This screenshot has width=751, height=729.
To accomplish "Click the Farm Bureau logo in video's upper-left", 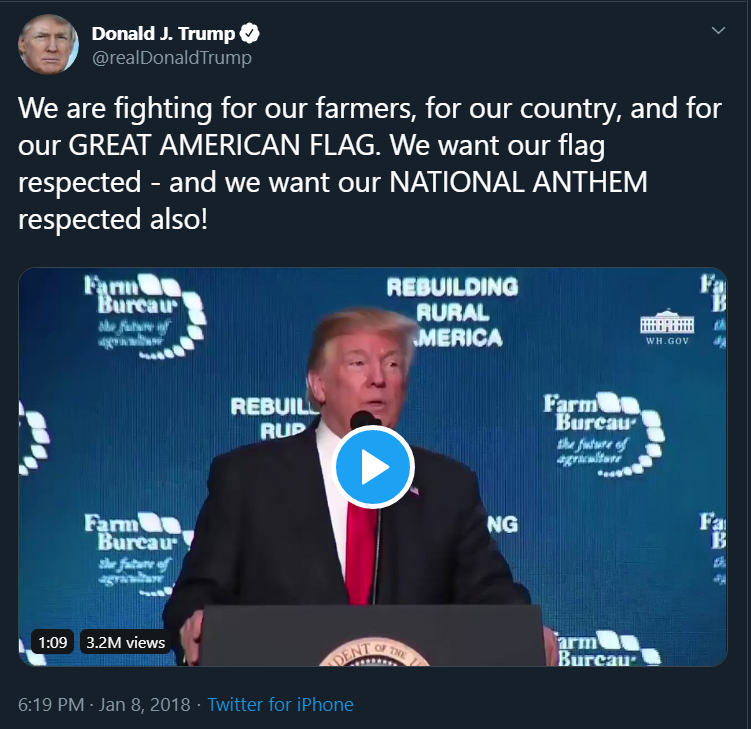I will 145,316.
